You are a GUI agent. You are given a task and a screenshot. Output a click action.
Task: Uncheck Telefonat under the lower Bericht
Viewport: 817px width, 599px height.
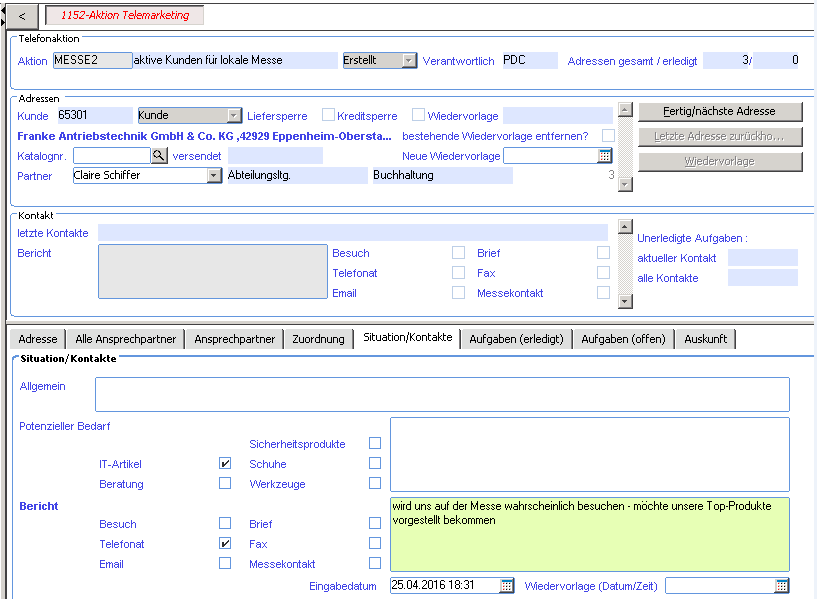225,543
